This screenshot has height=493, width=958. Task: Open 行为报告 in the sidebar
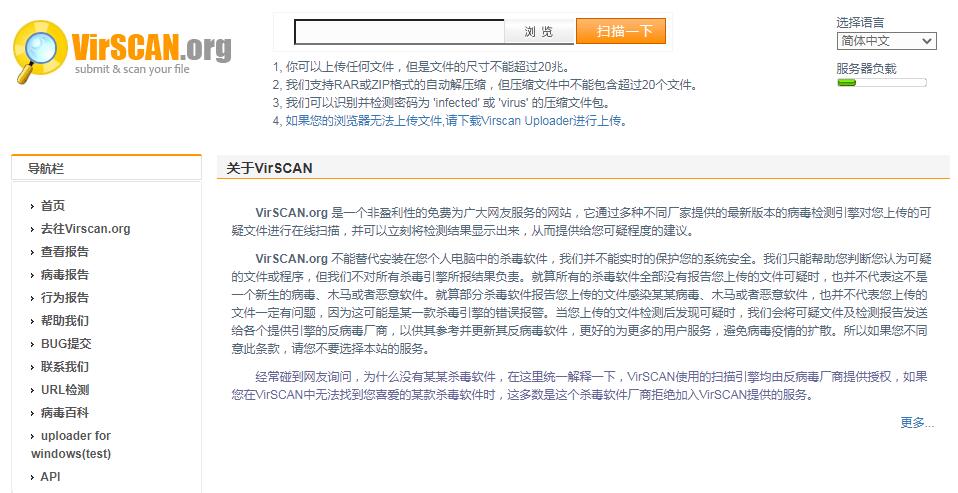pos(64,298)
